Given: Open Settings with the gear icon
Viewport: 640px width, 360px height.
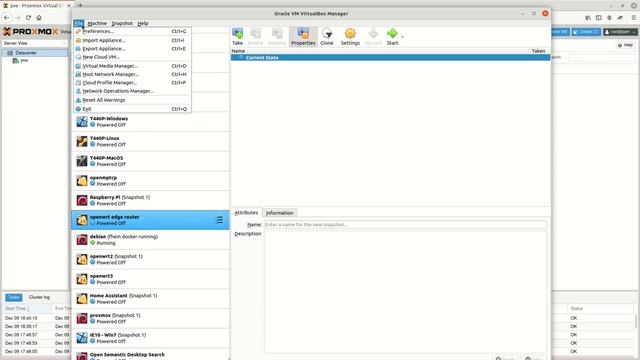Looking at the screenshot, I should (x=350, y=36).
